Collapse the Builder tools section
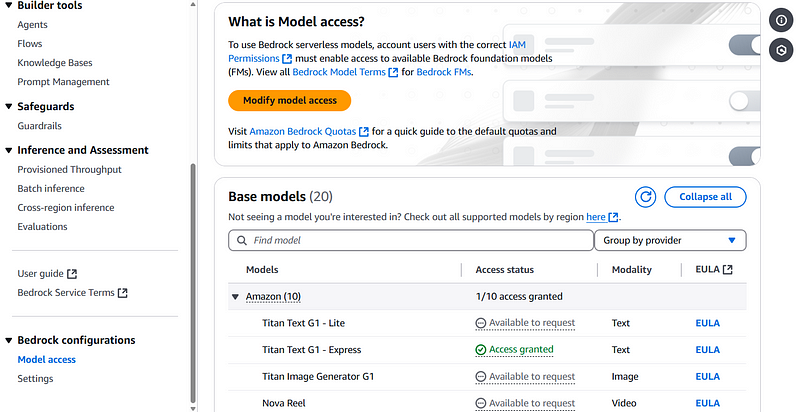The height and width of the screenshot is (412, 800). (9, 5)
